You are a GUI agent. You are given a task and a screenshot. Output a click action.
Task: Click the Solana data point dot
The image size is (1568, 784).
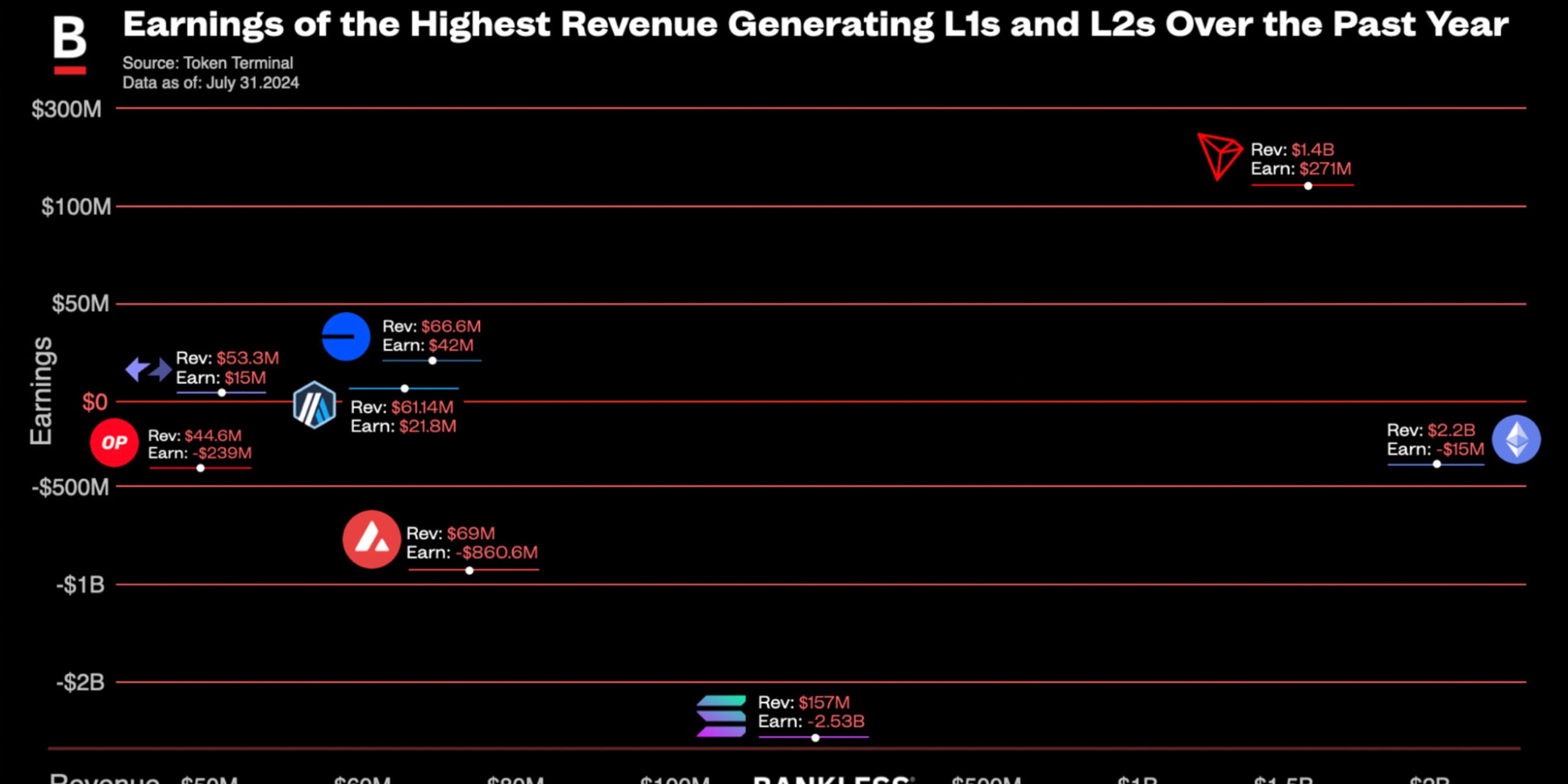(x=816, y=738)
